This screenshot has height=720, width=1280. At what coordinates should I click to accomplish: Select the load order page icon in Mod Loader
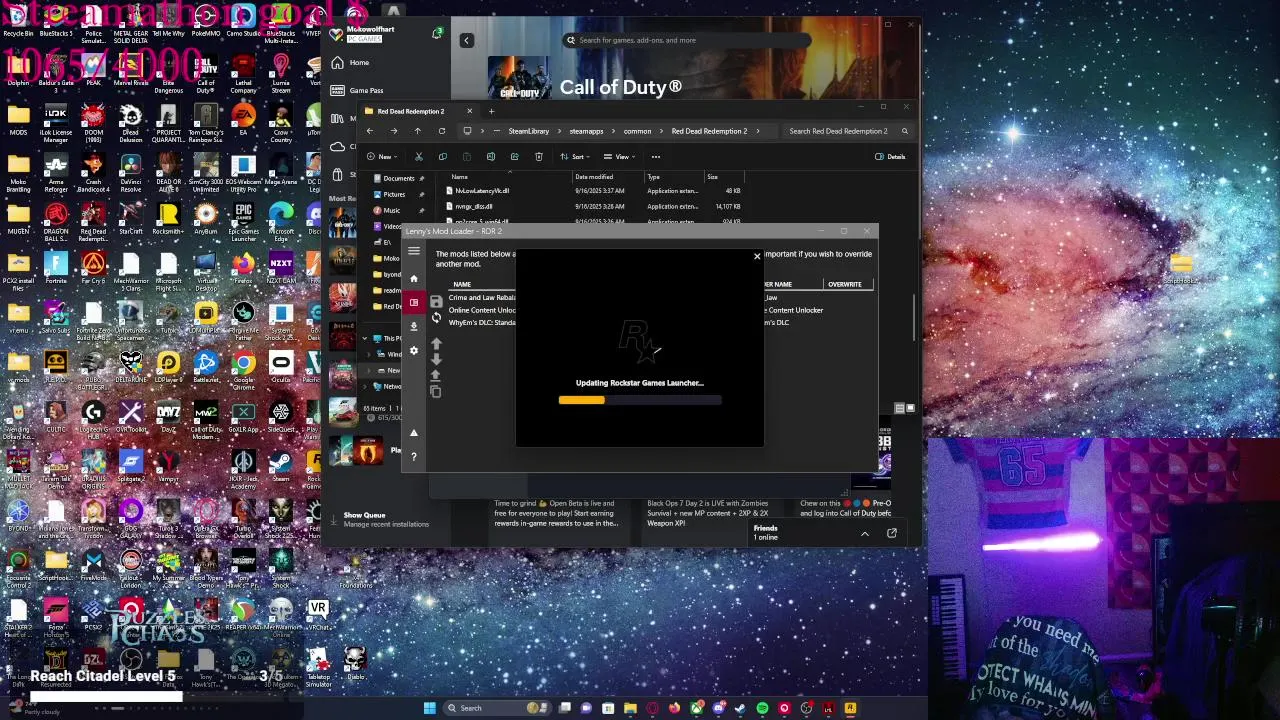[x=414, y=302]
